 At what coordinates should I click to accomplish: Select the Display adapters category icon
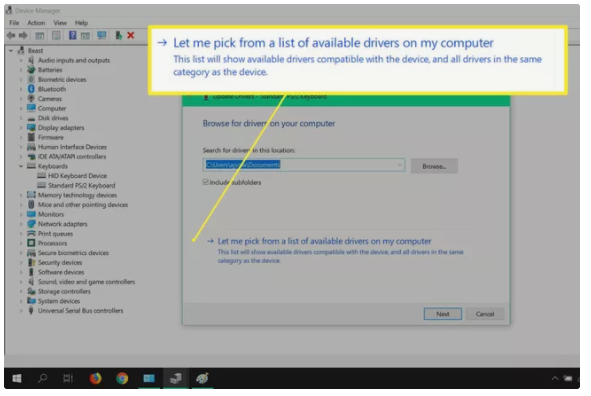coord(31,127)
